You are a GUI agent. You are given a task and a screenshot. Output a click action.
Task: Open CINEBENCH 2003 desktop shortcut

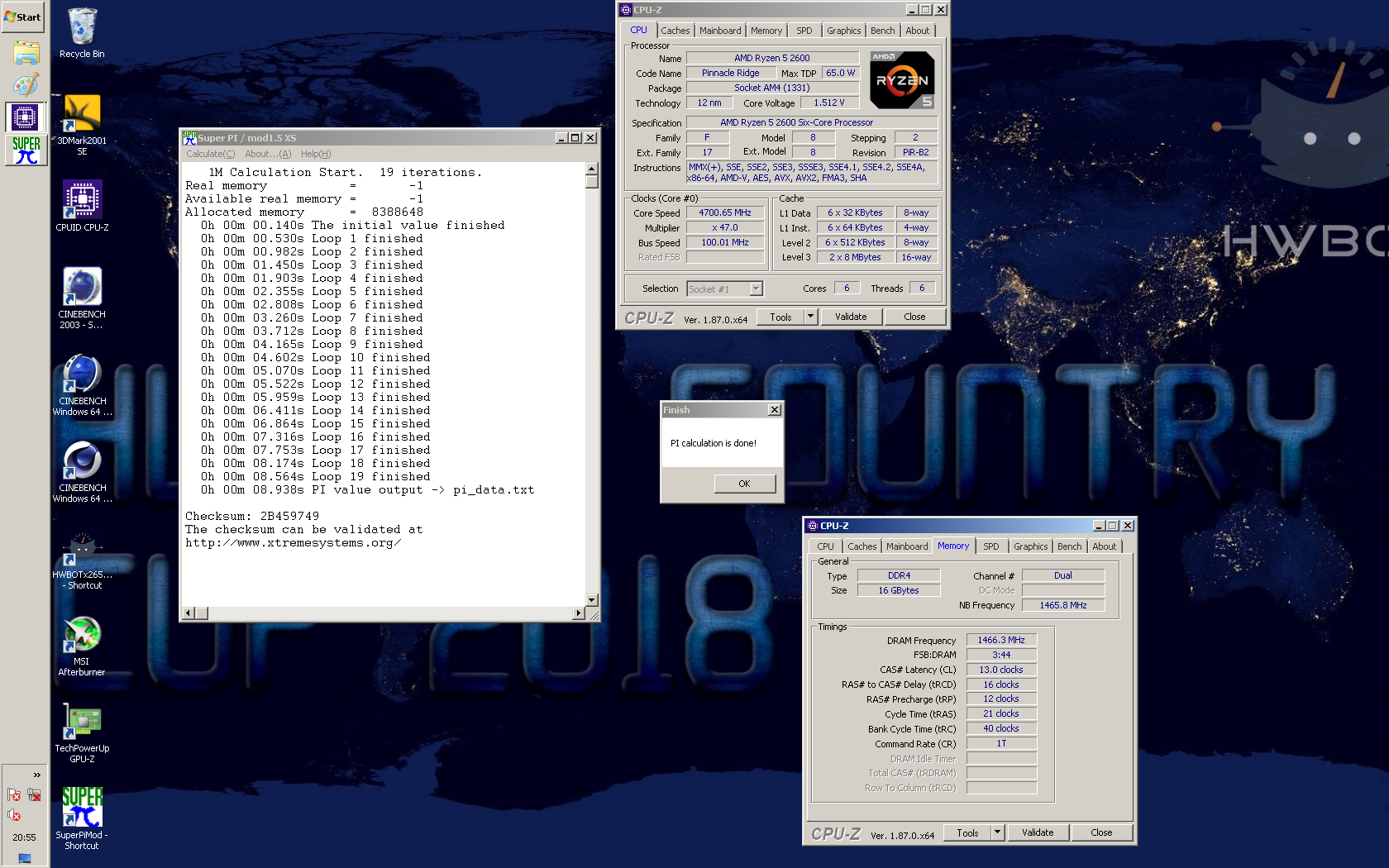[82, 298]
